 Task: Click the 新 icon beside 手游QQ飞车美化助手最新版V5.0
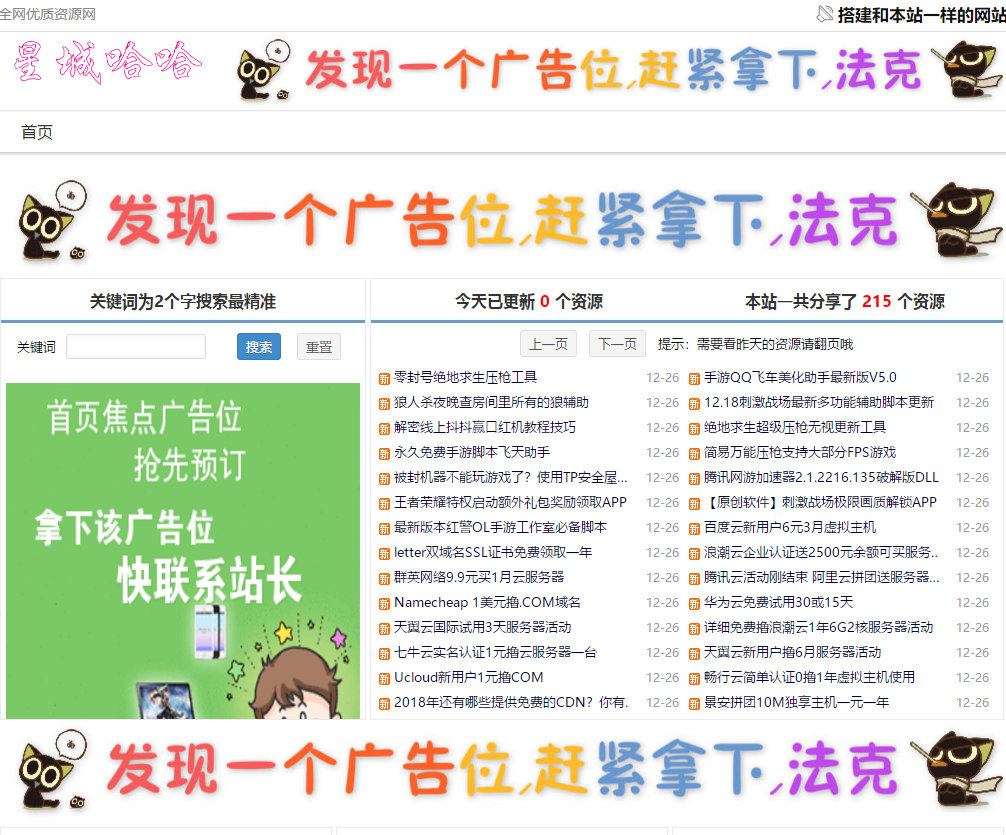click(694, 378)
